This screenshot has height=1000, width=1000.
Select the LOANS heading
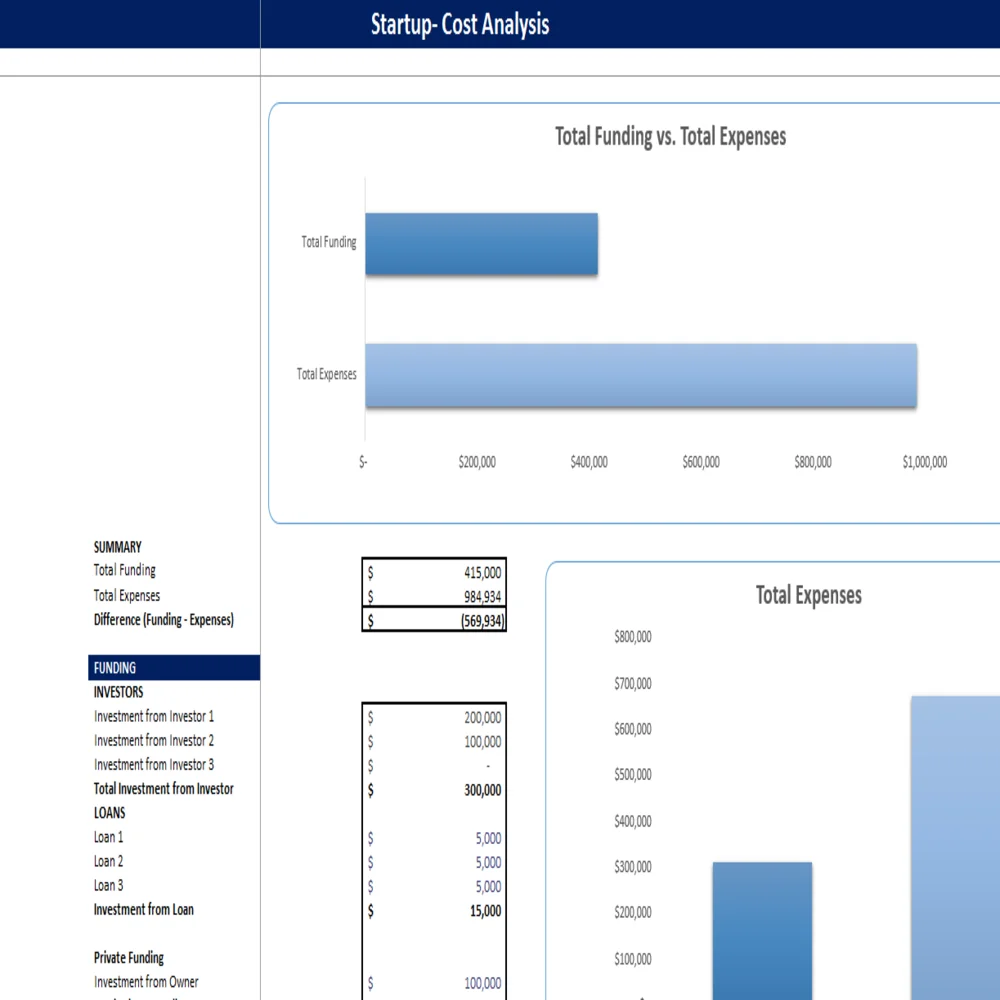pyautogui.click(x=108, y=812)
